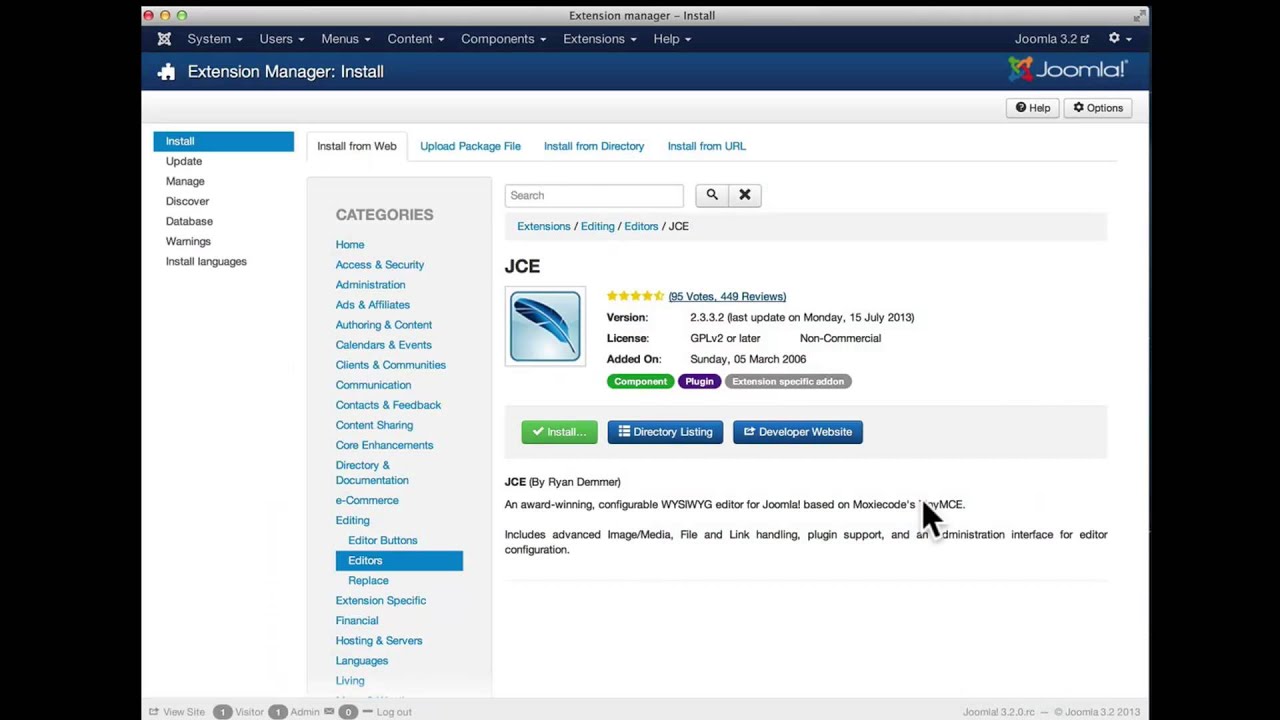Focus the Search input field
This screenshot has height=720, width=1280.
(x=594, y=195)
